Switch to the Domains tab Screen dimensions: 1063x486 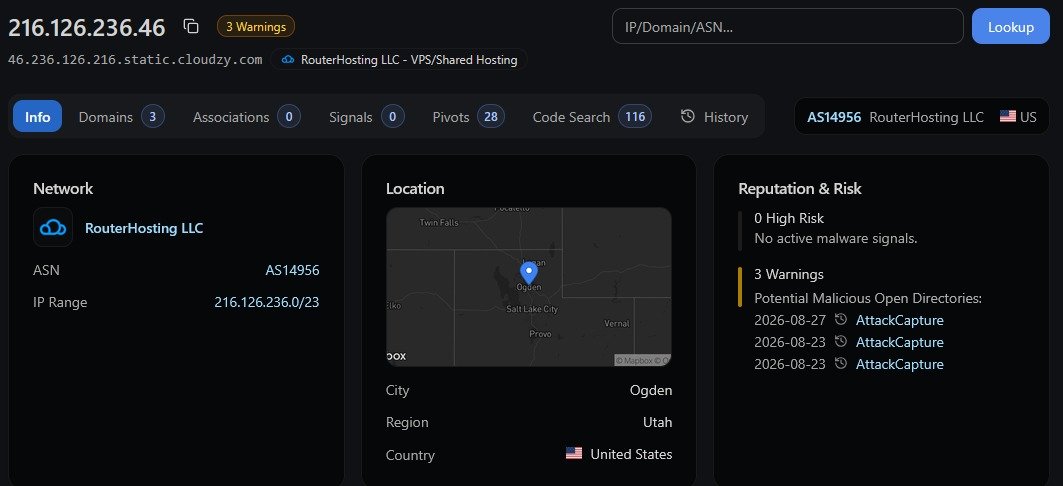[121, 117]
